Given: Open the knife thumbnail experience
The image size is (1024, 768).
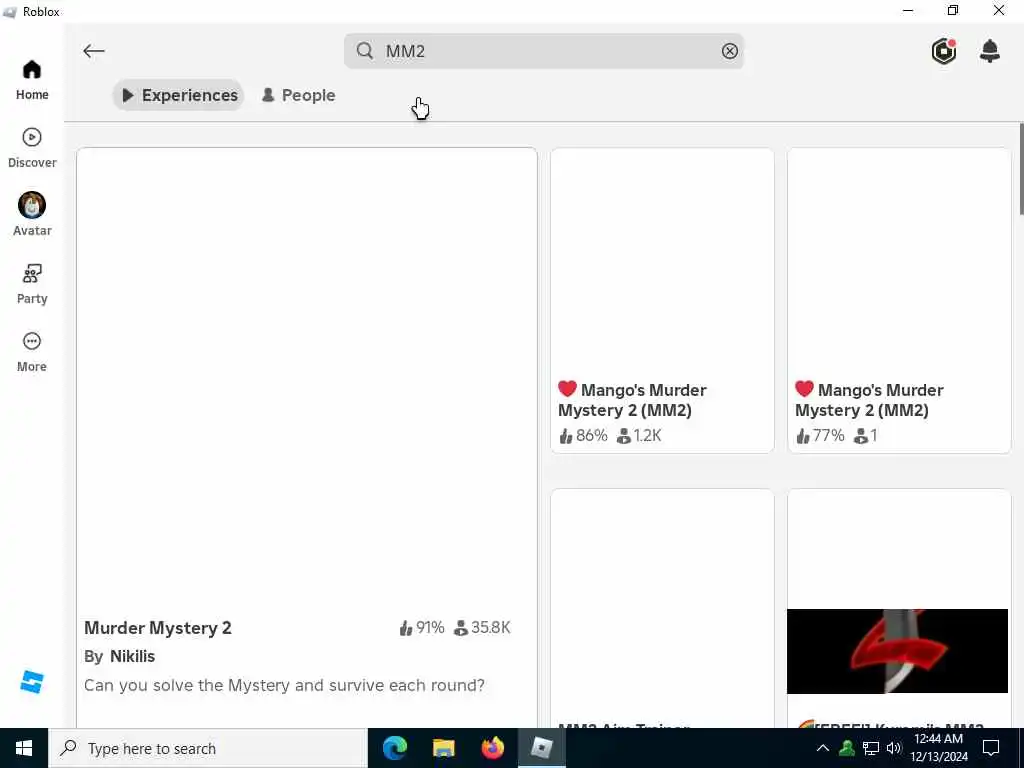Looking at the screenshot, I should point(897,651).
